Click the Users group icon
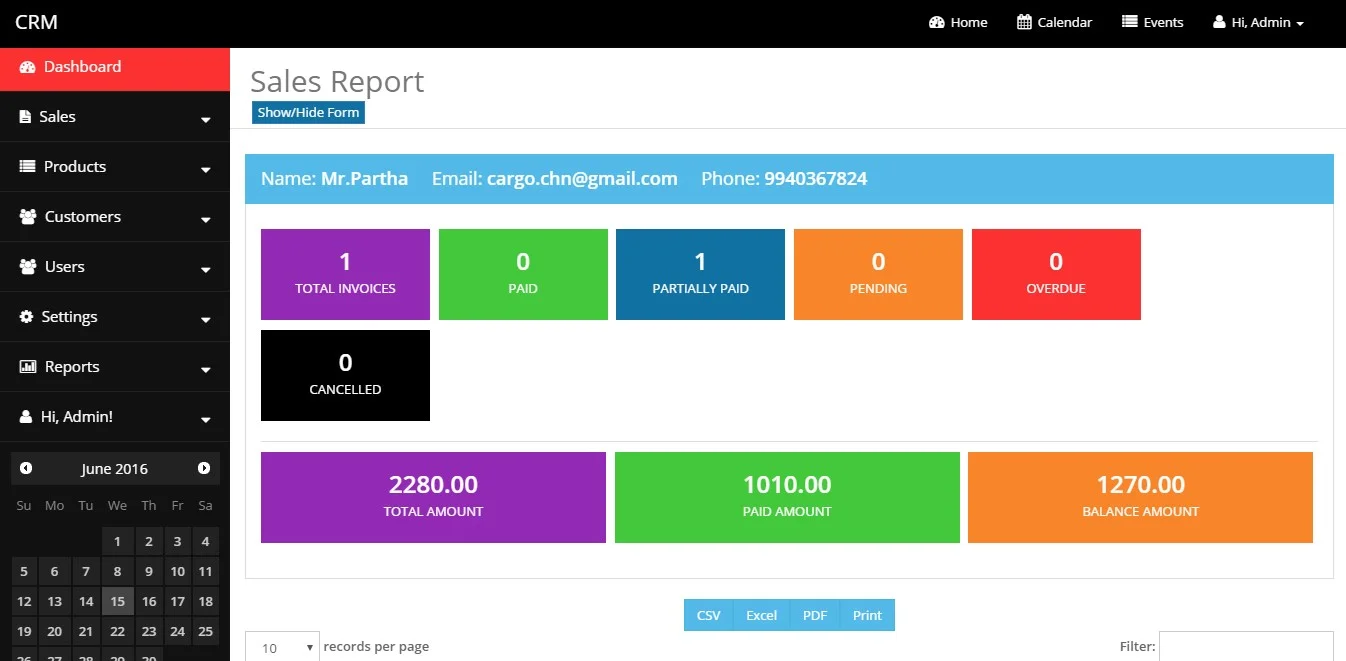The width and height of the screenshot is (1346, 661). coord(28,267)
